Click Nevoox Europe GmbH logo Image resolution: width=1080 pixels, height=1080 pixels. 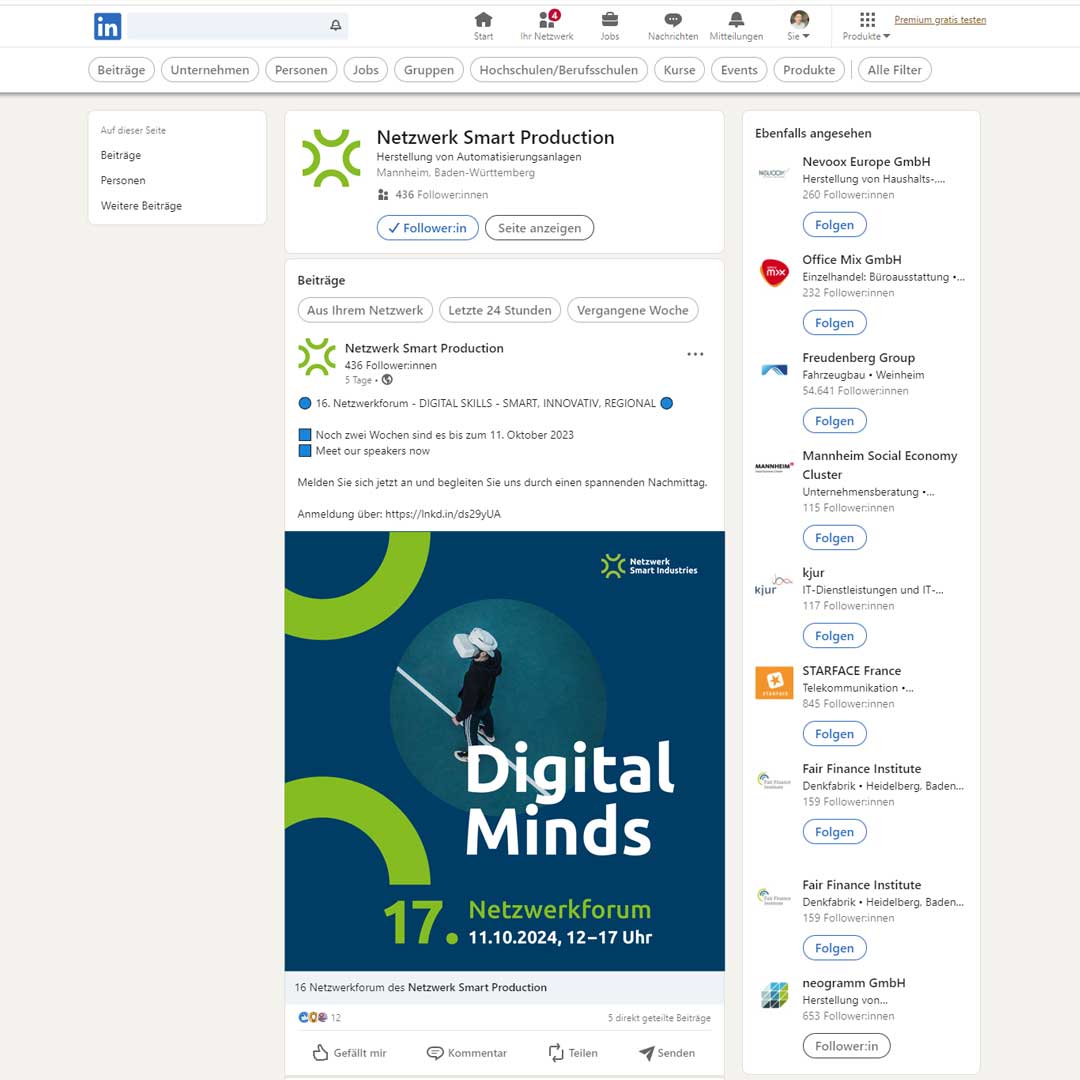[773, 173]
